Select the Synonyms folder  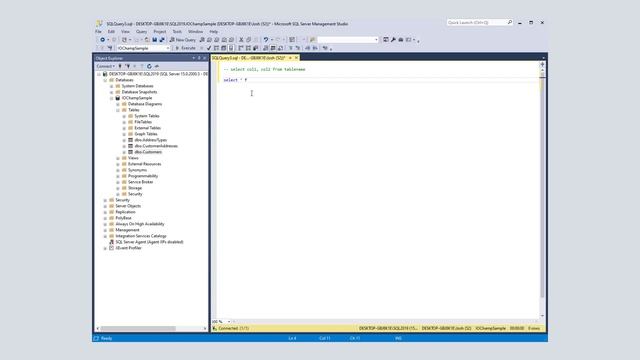137,170
